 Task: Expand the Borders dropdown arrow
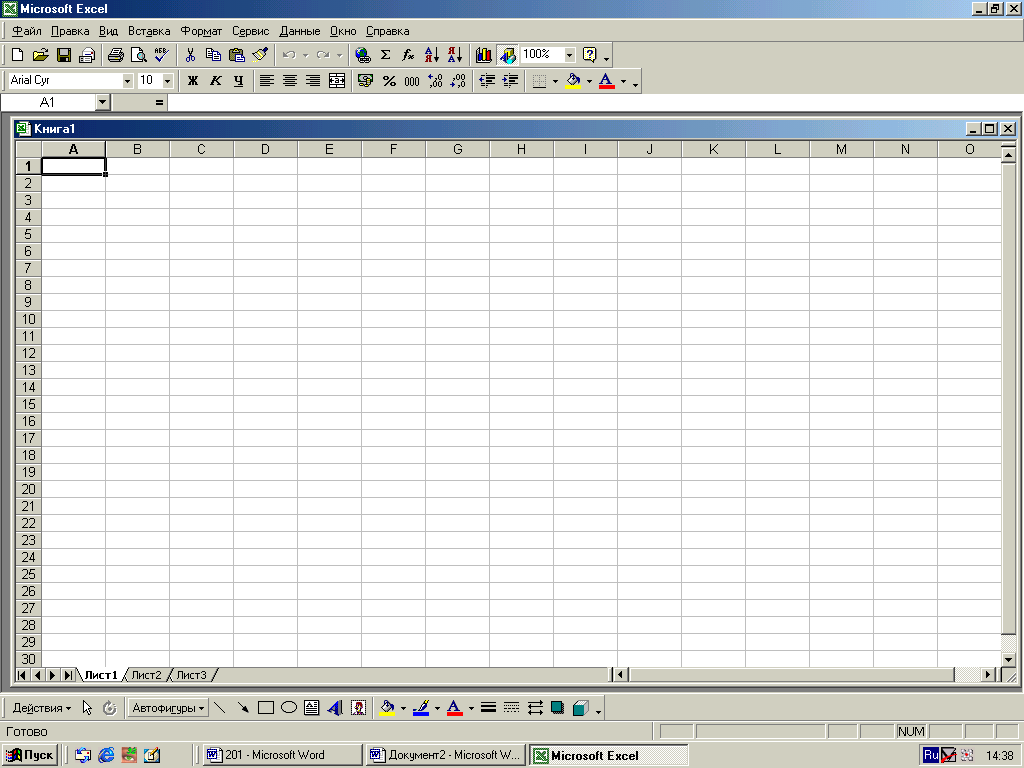[555, 81]
